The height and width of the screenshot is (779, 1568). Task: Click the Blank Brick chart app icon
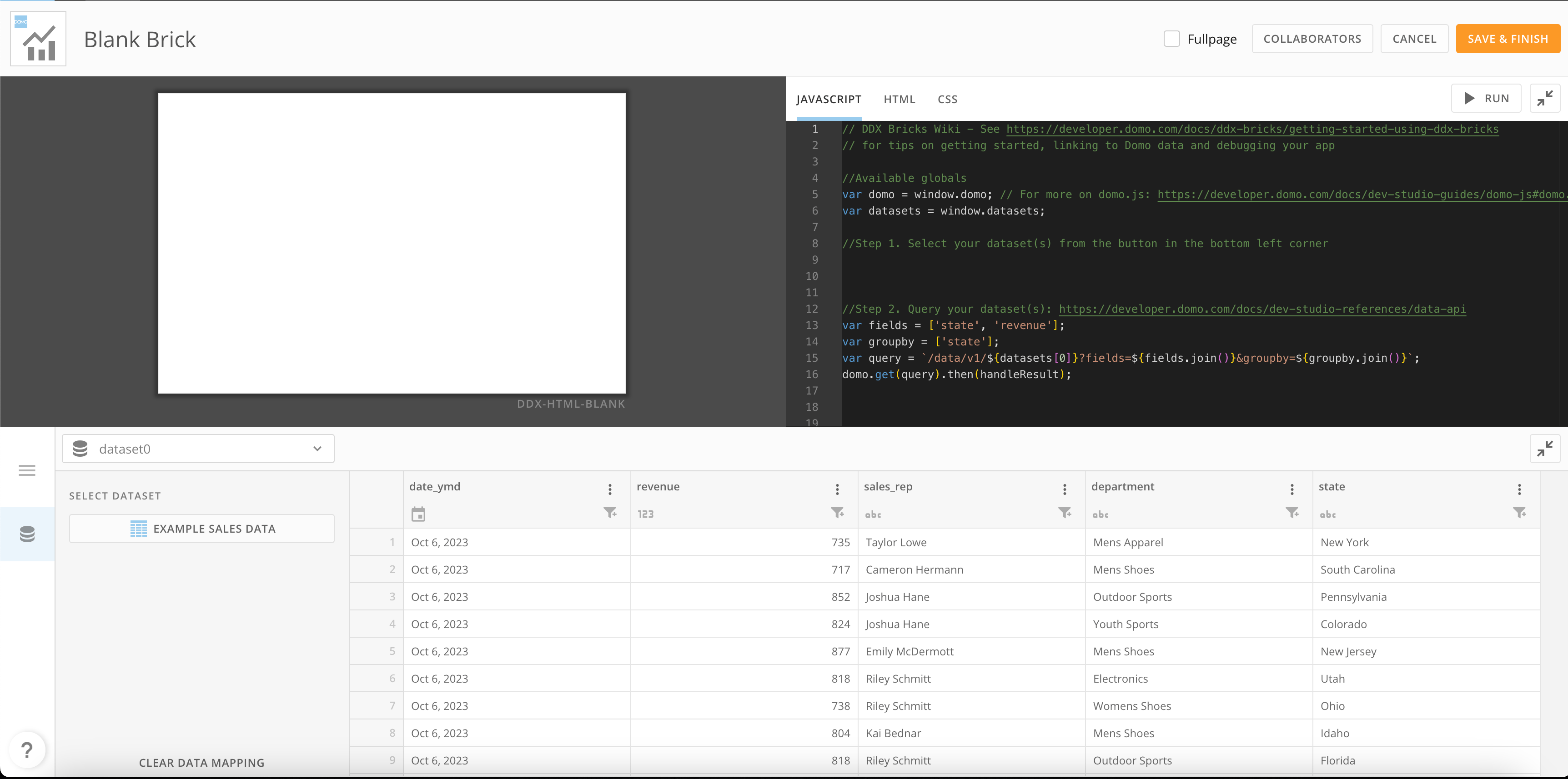[x=38, y=39]
